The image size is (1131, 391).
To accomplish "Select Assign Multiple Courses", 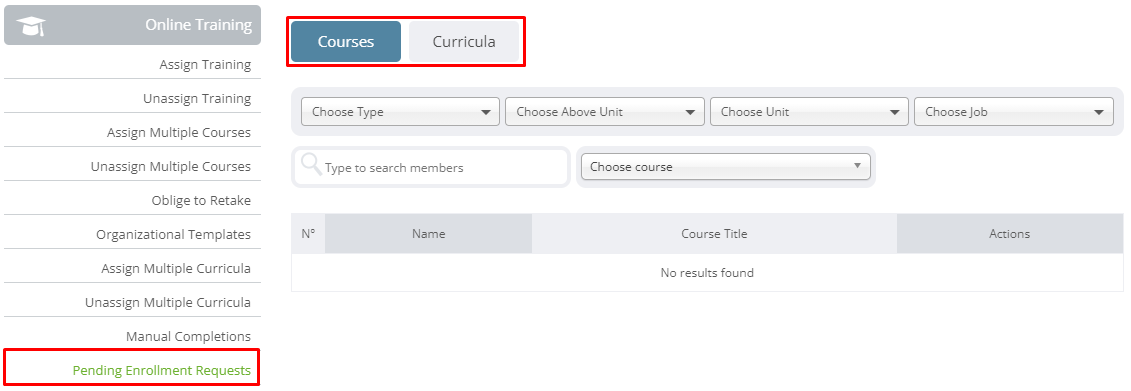I will pos(179,133).
